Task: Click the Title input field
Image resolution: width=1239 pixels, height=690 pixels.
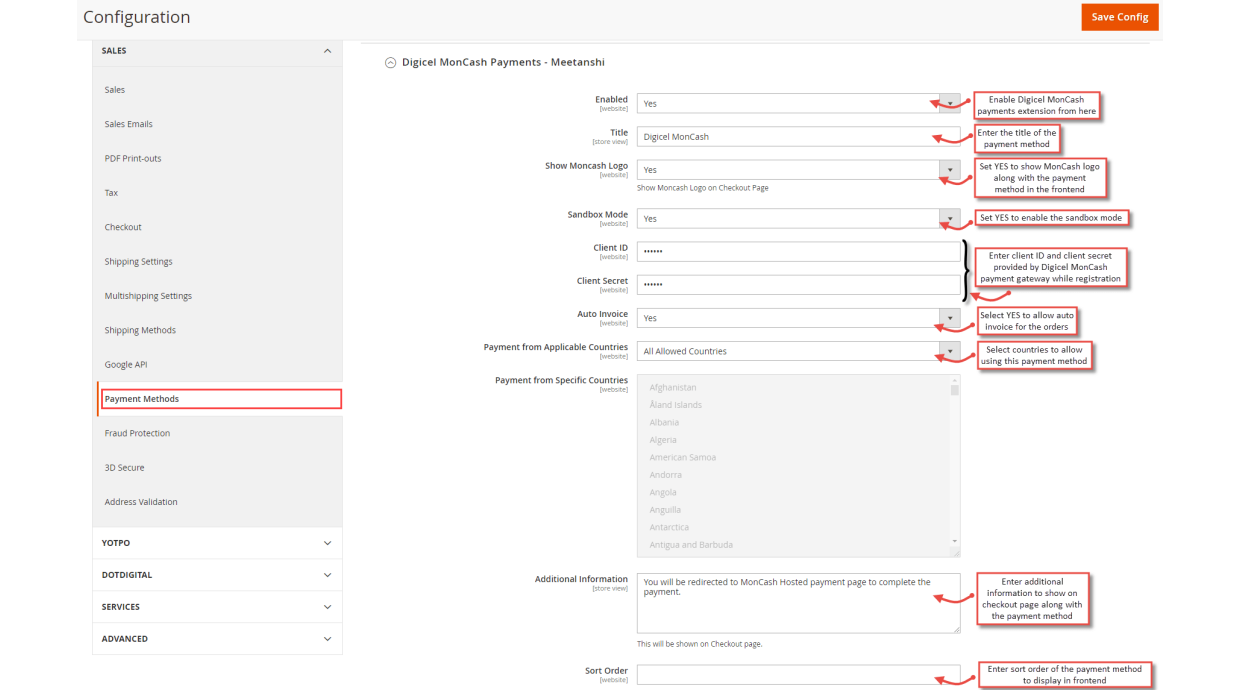Action: (x=798, y=136)
